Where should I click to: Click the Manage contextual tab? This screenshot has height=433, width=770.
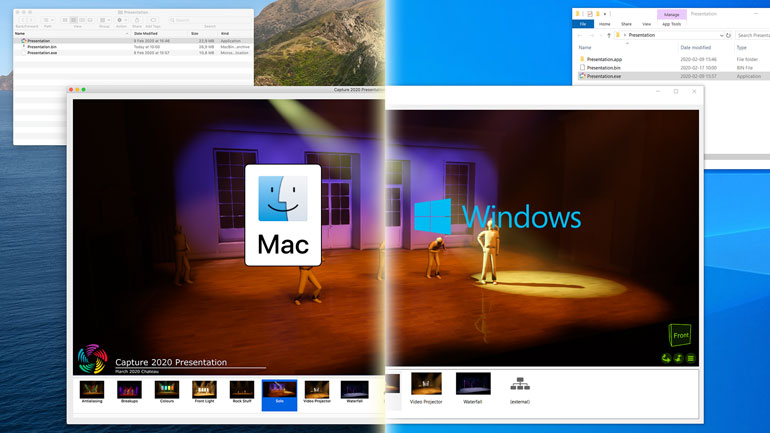[671, 15]
